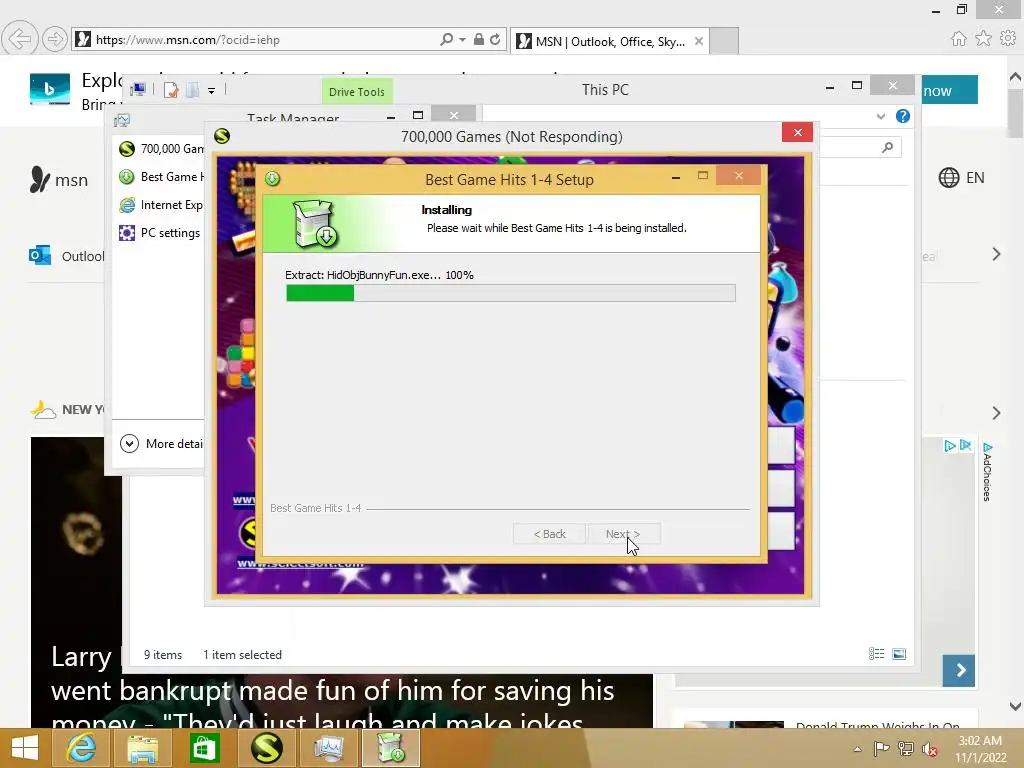This screenshot has height=768, width=1024.
Task: Click the Properties quick access icon in This PC
Action: coord(171,90)
